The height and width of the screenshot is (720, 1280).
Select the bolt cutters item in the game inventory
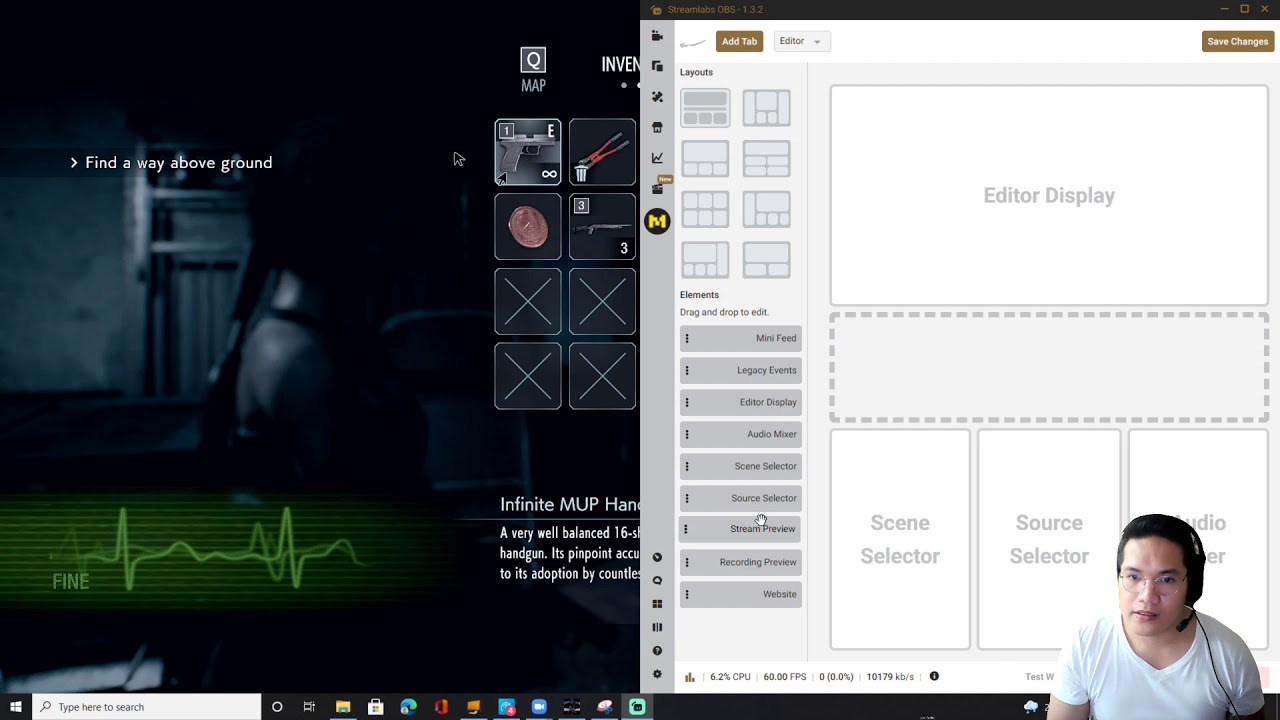602,152
